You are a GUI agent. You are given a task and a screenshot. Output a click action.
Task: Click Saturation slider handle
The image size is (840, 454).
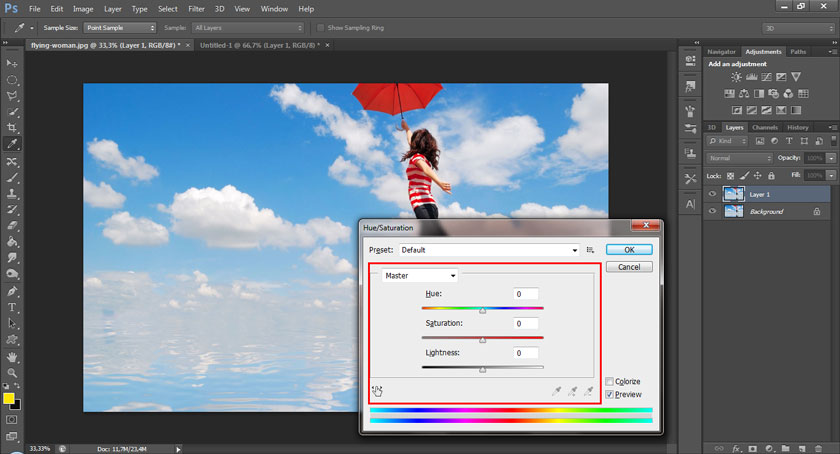[x=483, y=340]
